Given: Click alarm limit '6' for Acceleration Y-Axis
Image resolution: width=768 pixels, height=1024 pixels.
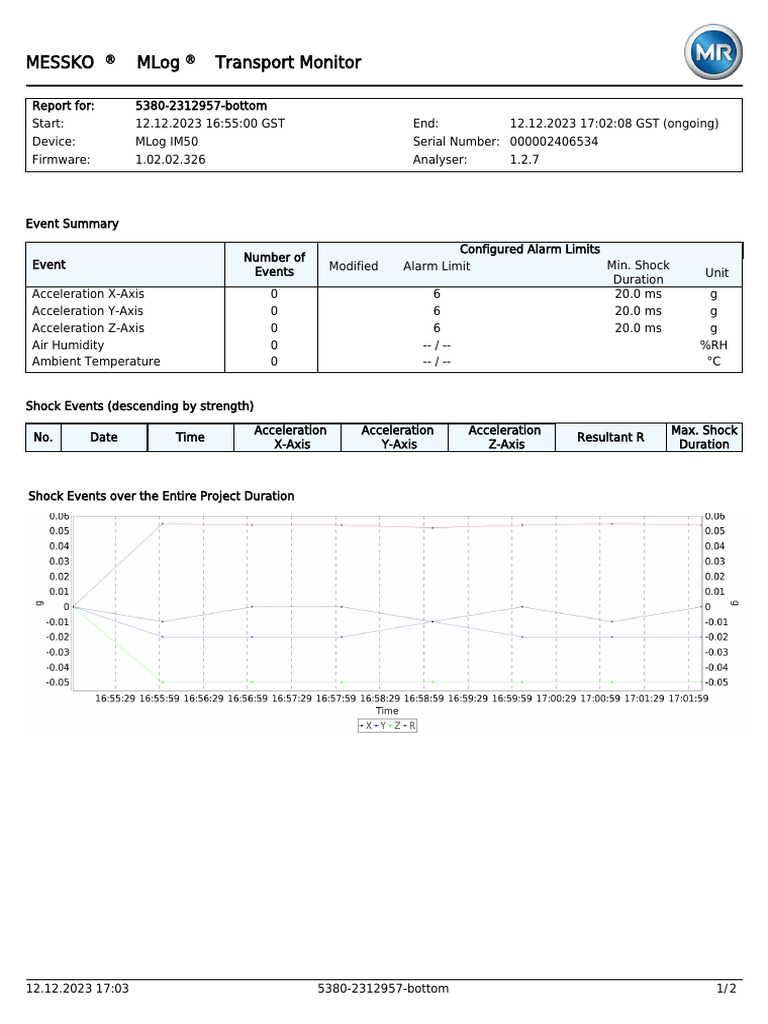Looking at the screenshot, I should (x=436, y=311).
